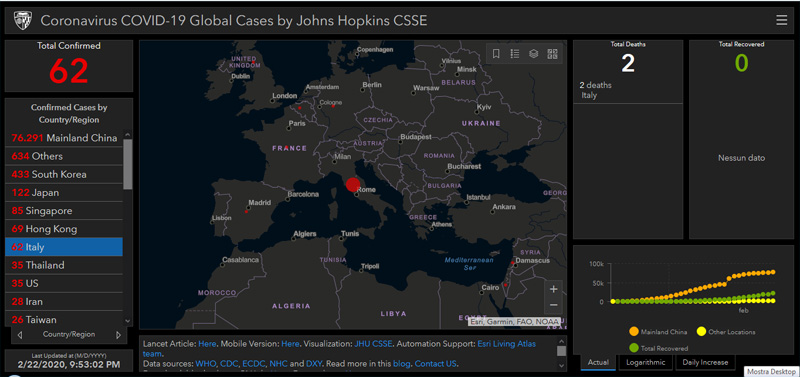Show the map legend list icon

[x=515, y=54]
